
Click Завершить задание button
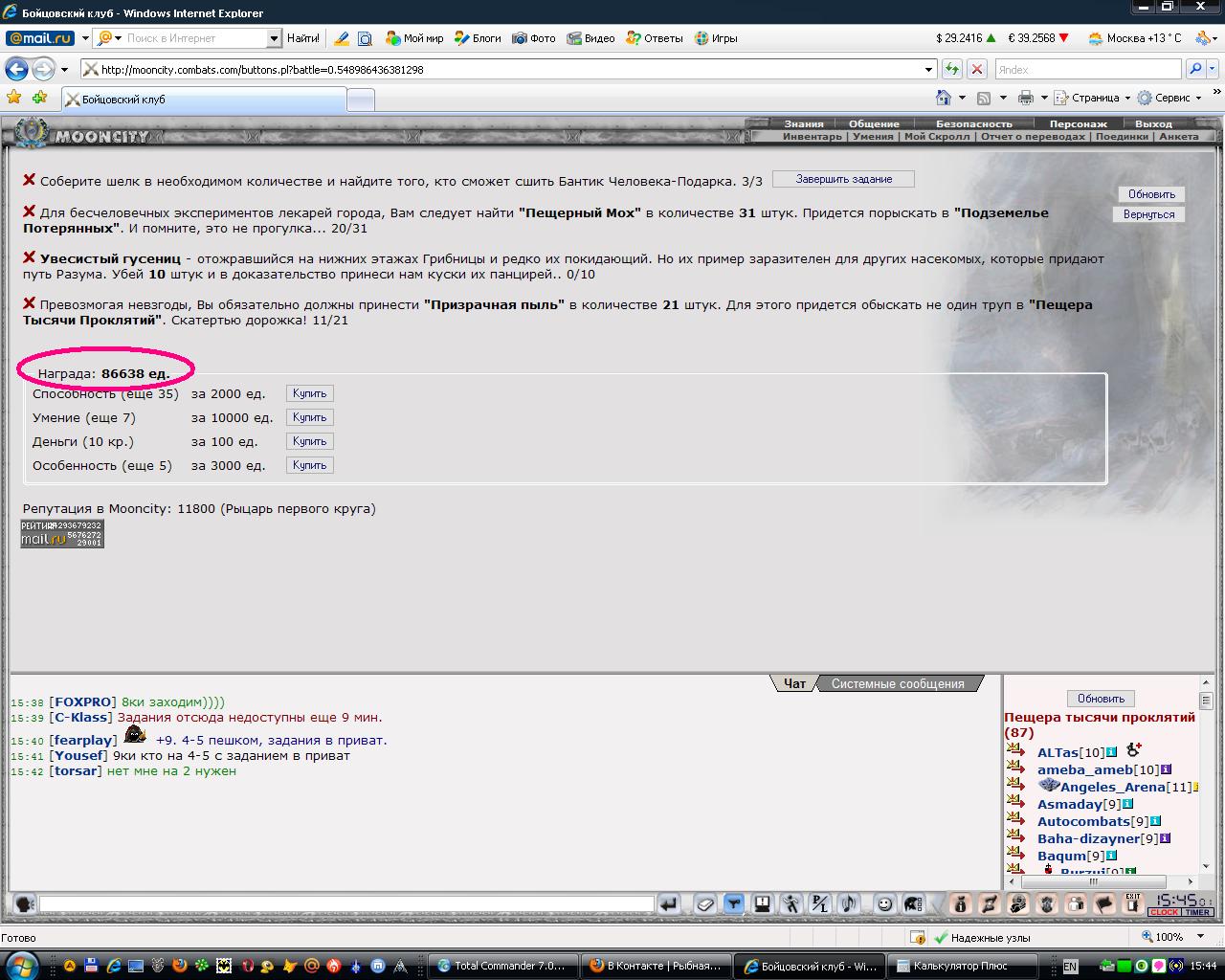click(843, 179)
